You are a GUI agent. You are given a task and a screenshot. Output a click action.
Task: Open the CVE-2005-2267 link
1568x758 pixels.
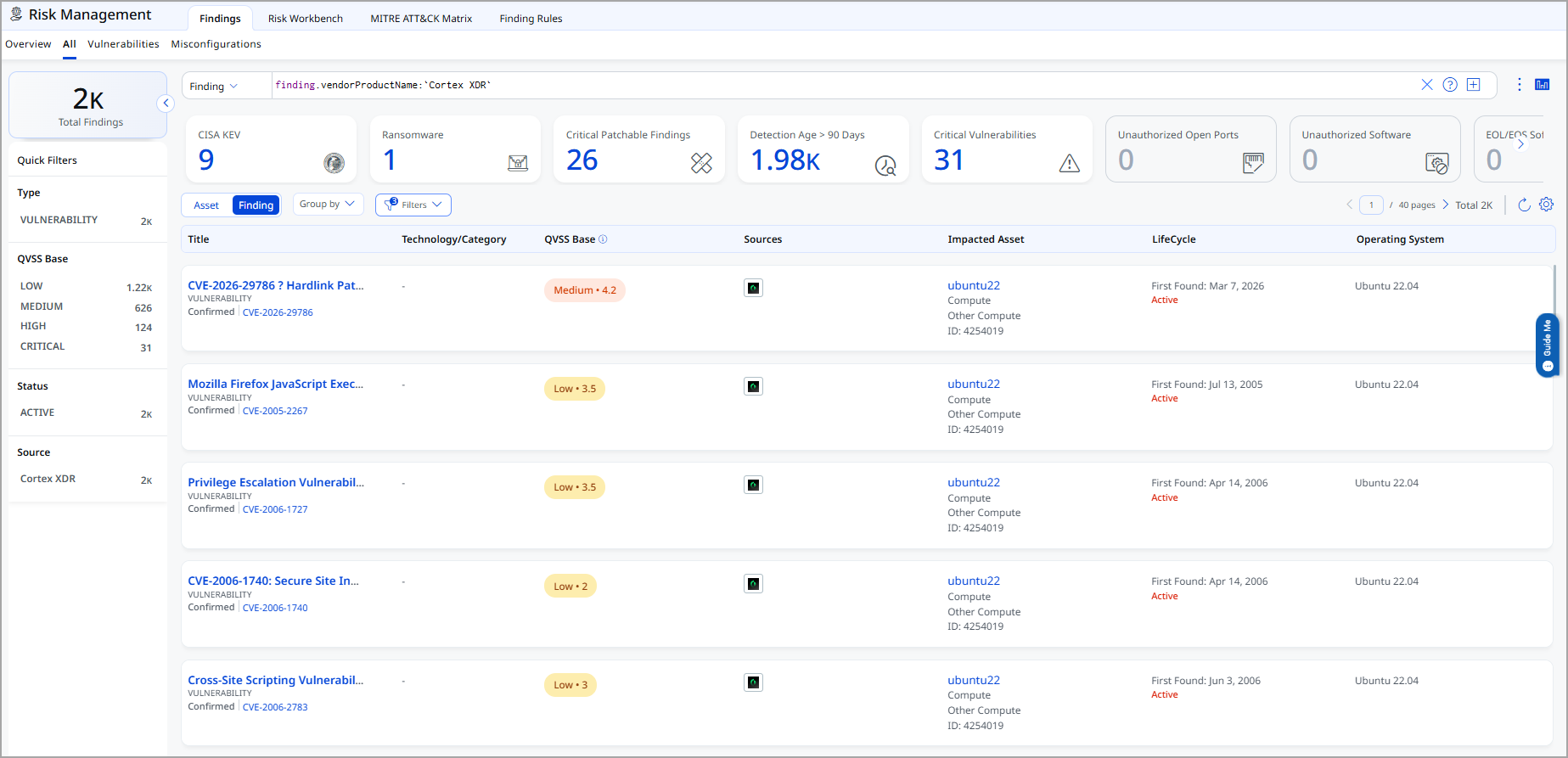(x=275, y=411)
